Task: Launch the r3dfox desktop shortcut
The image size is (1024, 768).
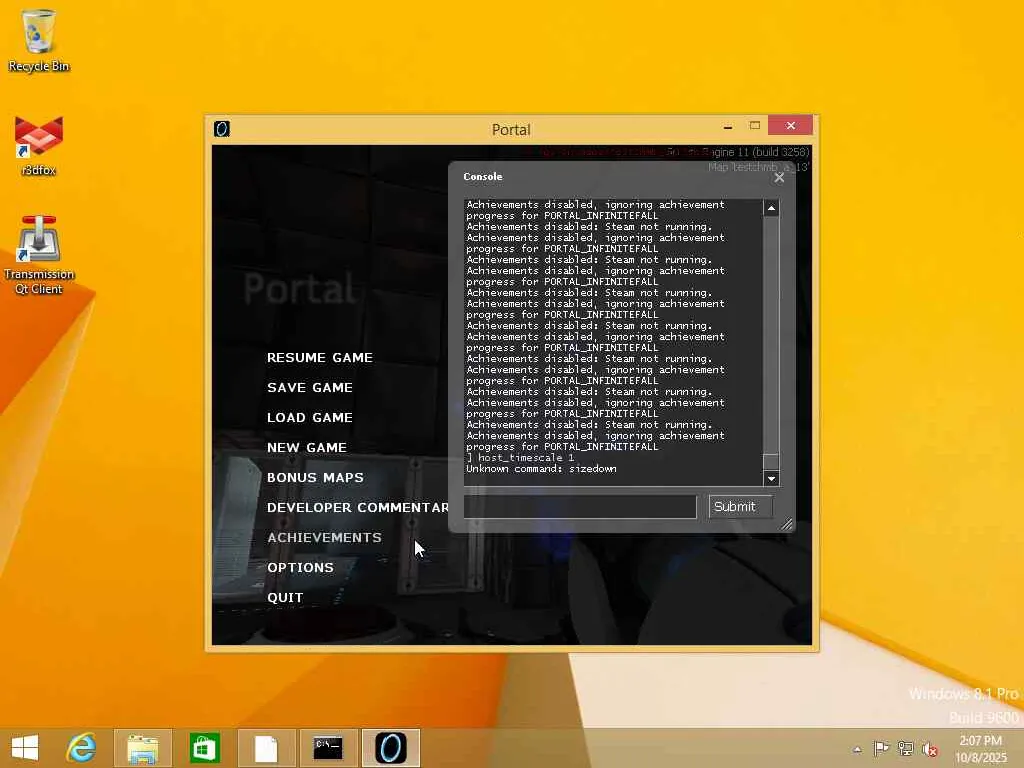Action: 39,146
